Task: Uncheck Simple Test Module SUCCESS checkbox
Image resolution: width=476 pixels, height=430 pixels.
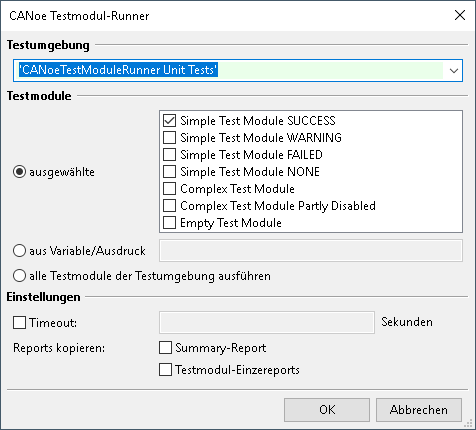Action: click(169, 120)
